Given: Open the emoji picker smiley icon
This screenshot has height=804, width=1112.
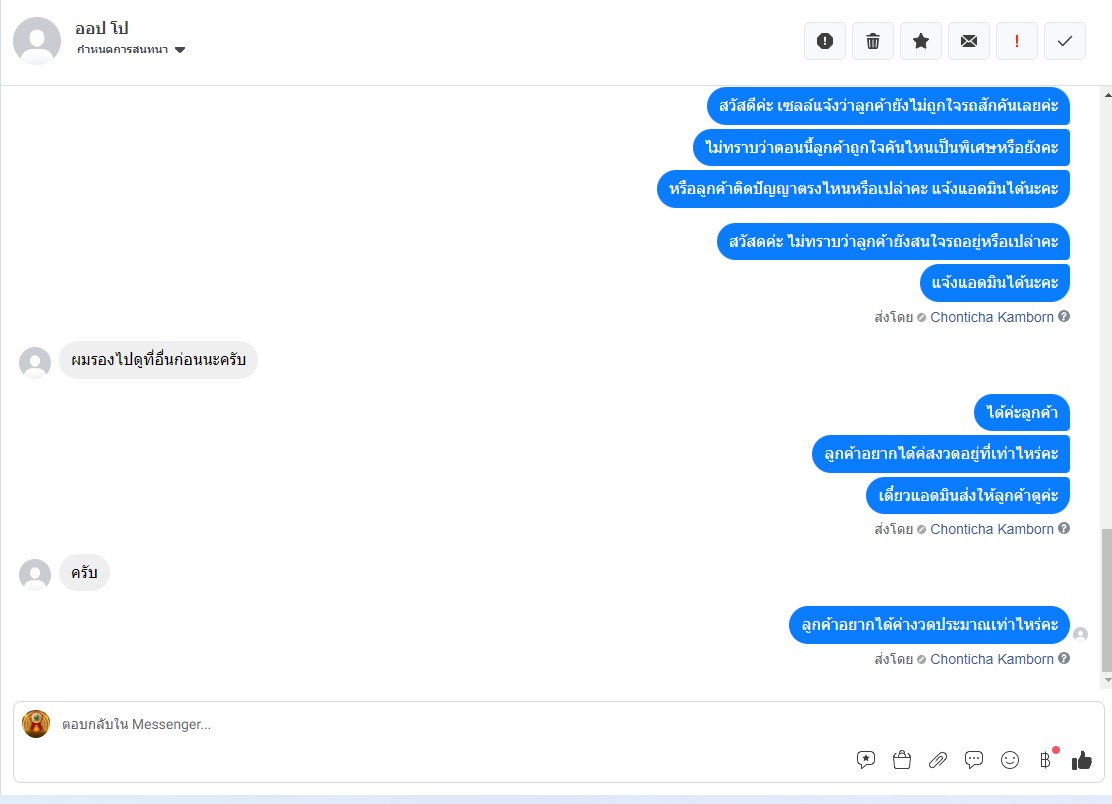Looking at the screenshot, I should (x=1010, y=760).
